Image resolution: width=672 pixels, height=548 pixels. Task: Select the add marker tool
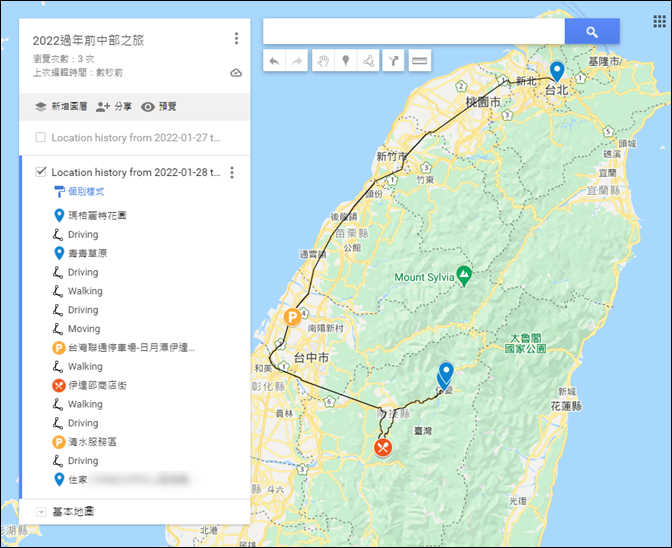(x=345, y=61)
